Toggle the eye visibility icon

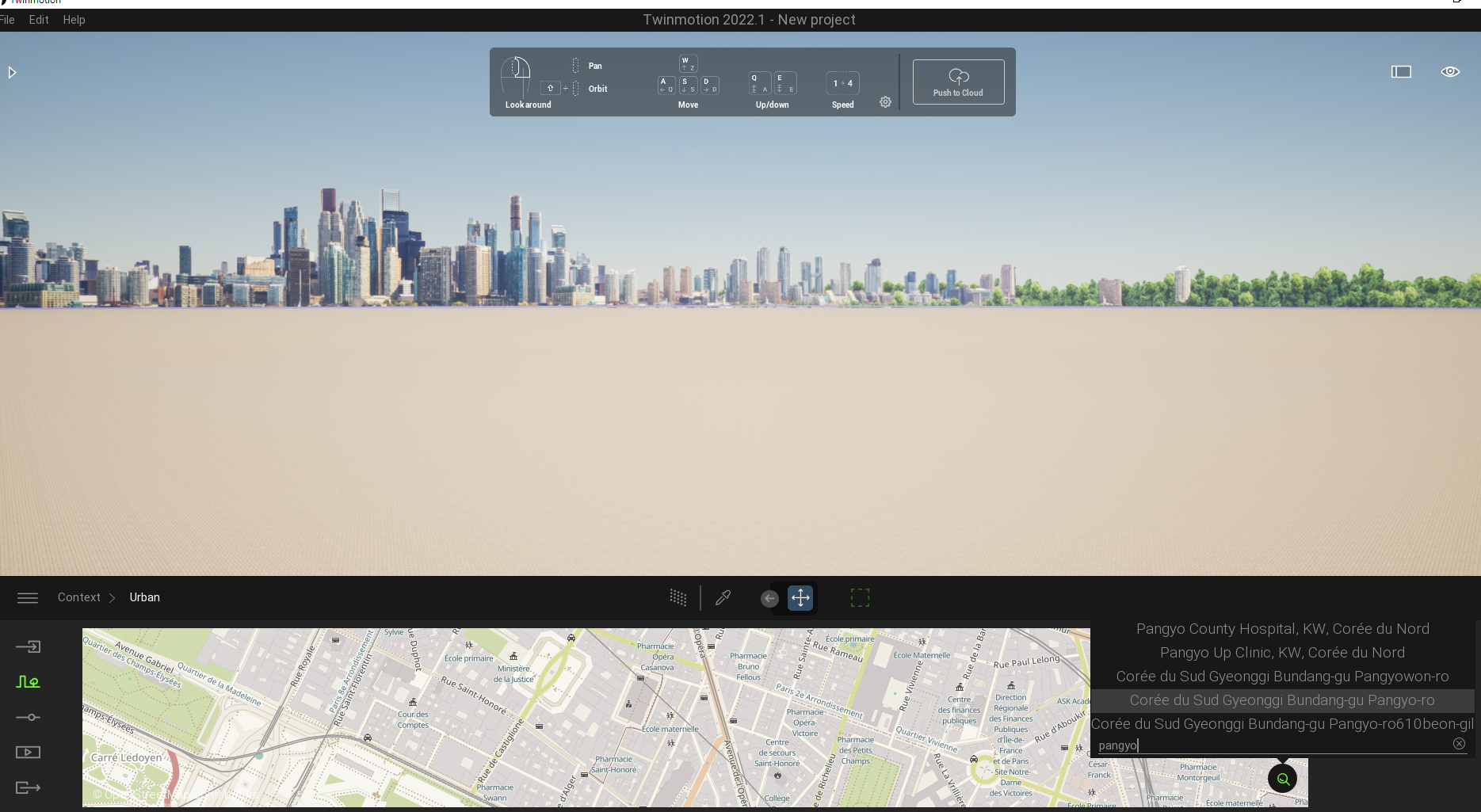coord(1449,71)
